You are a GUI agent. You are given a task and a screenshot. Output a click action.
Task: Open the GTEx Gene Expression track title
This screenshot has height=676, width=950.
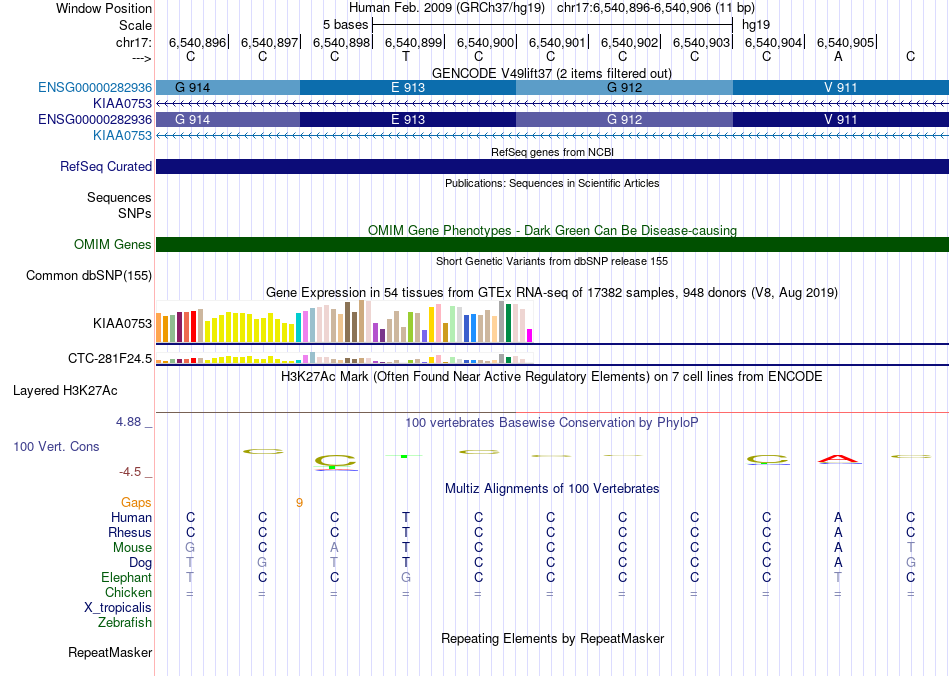pyautogui.click(x=552, y=293)
